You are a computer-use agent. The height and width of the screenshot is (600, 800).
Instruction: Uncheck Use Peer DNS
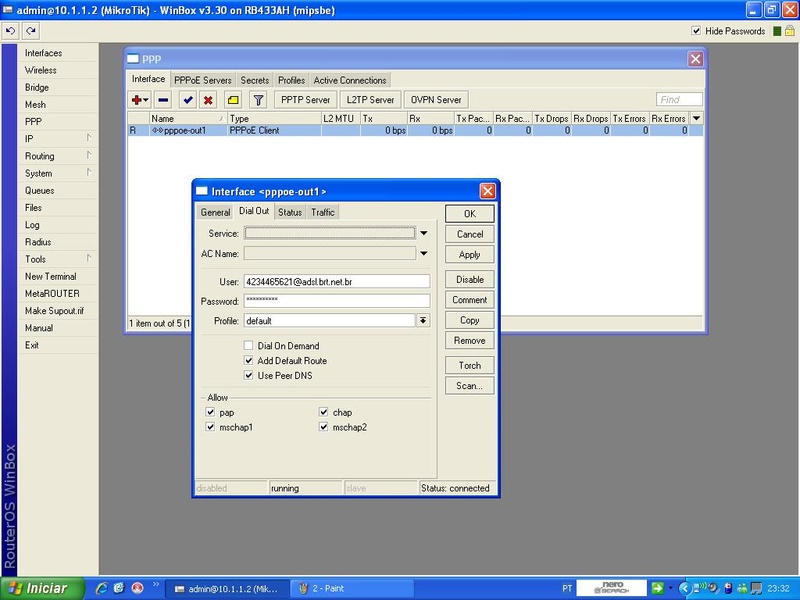point(248,376)
